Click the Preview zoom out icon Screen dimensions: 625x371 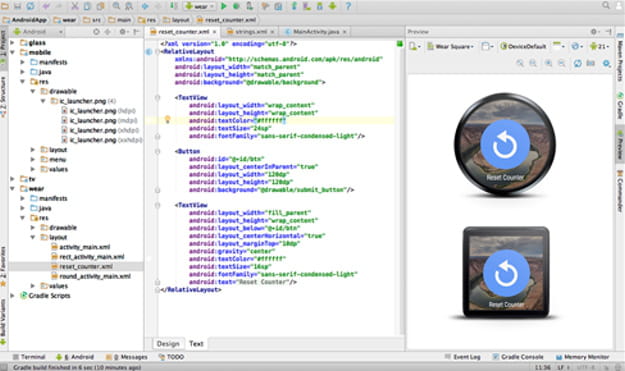click(x=562, y=63)
